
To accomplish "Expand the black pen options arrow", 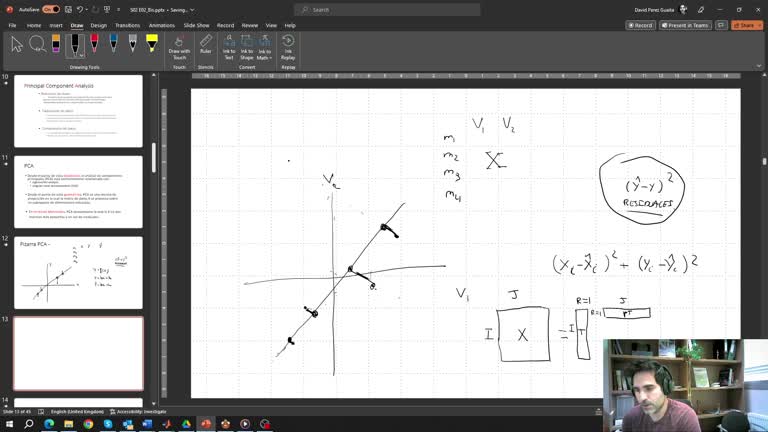I will point(81,55).
